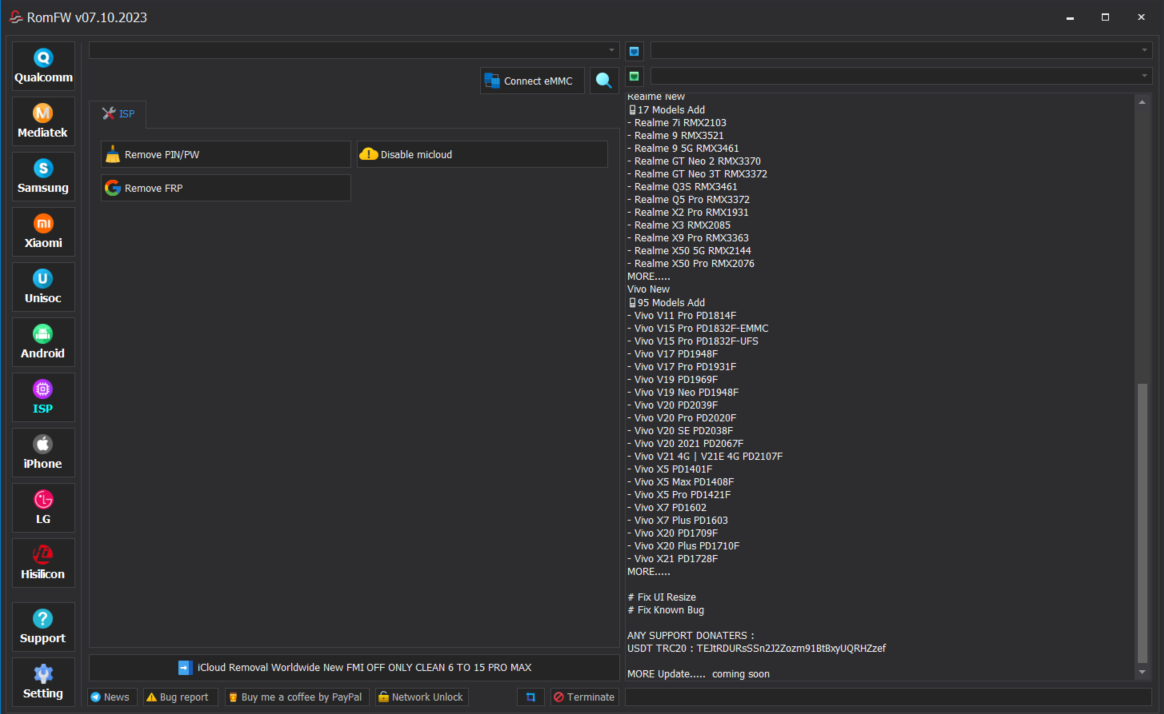Image resolution: width=1164 pixels, height=714 pixels.
Task: Click Disable micloud
Action: click(483, 154)
